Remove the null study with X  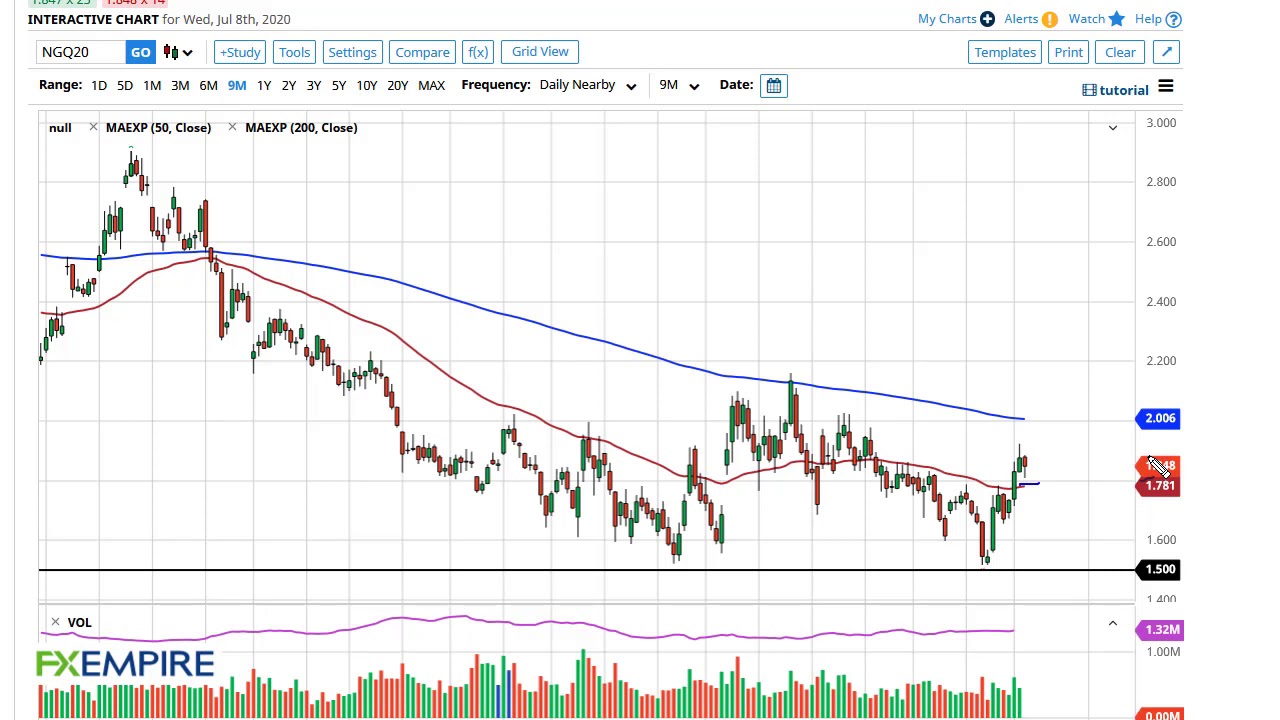click(93, 127)
